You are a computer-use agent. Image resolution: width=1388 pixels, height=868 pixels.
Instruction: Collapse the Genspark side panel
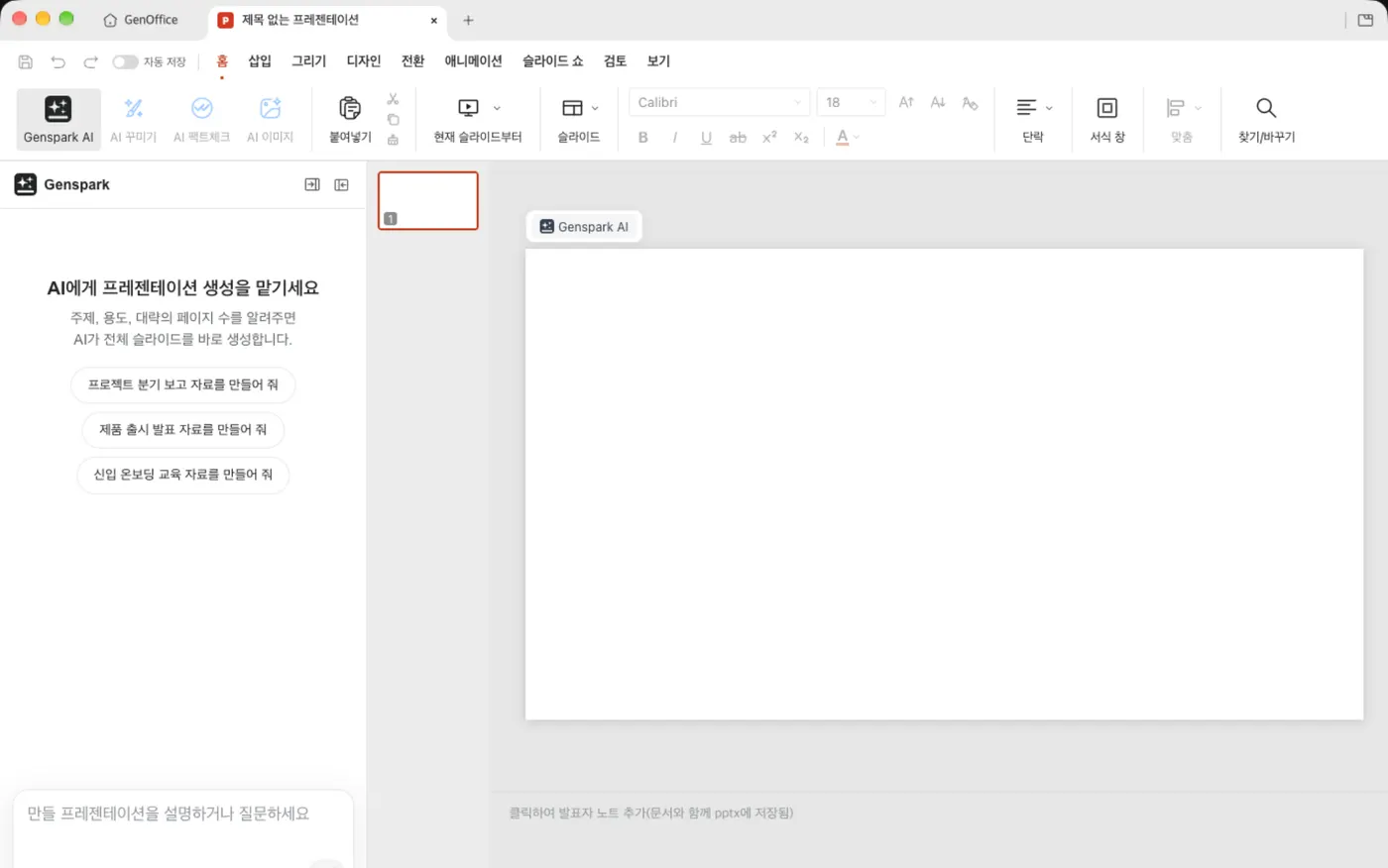click(342, 184)
